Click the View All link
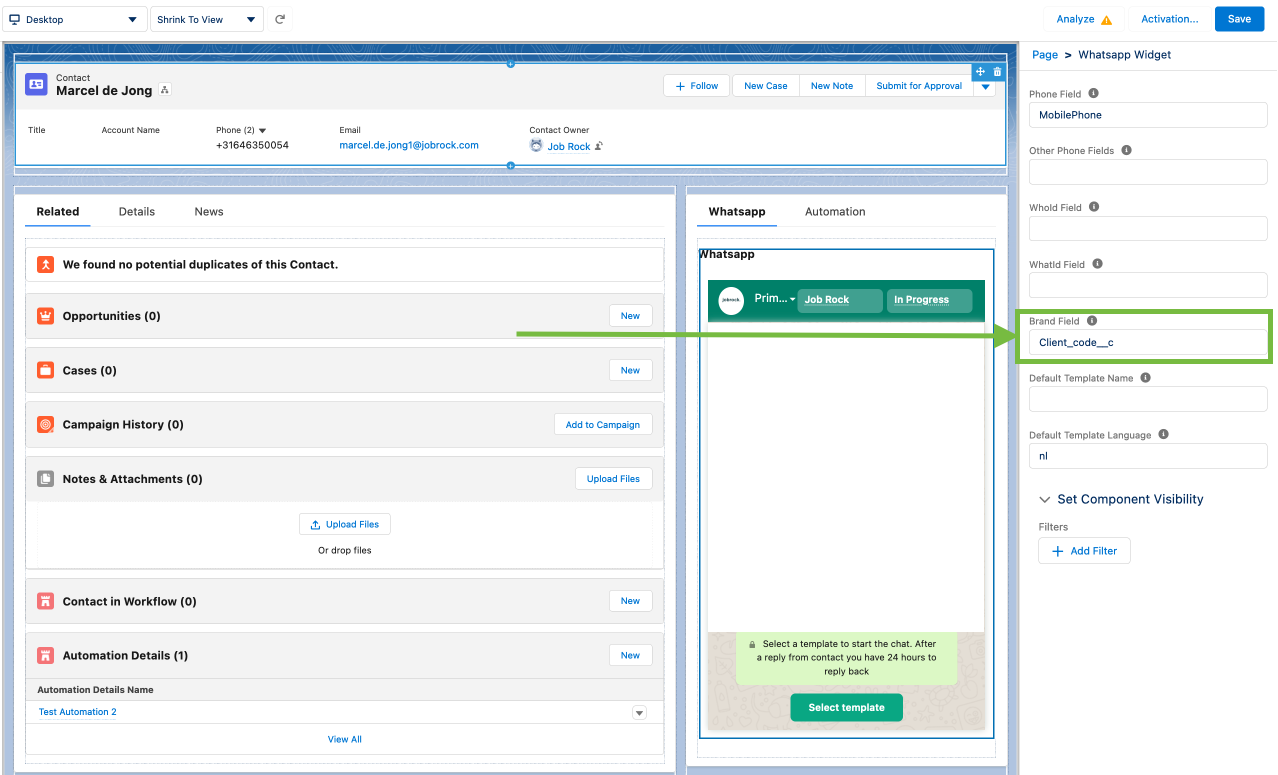Viewport: 1278px width, 775px height. pyautogui.click(x=345, y=739)
